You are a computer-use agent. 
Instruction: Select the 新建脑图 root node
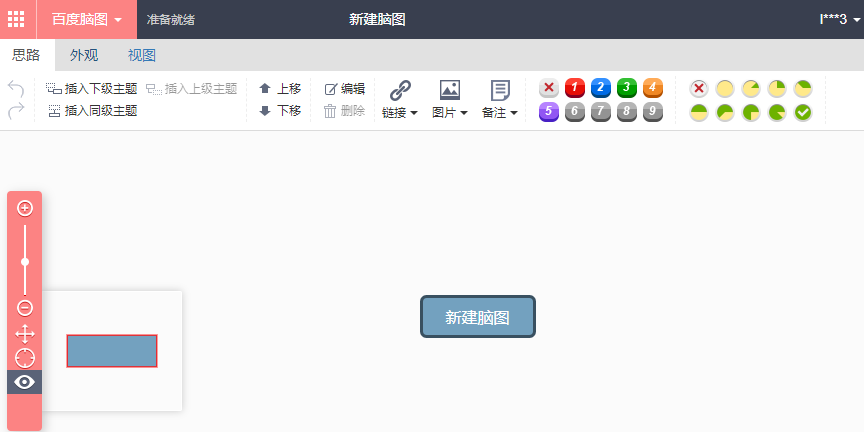[x=478, y=317]
